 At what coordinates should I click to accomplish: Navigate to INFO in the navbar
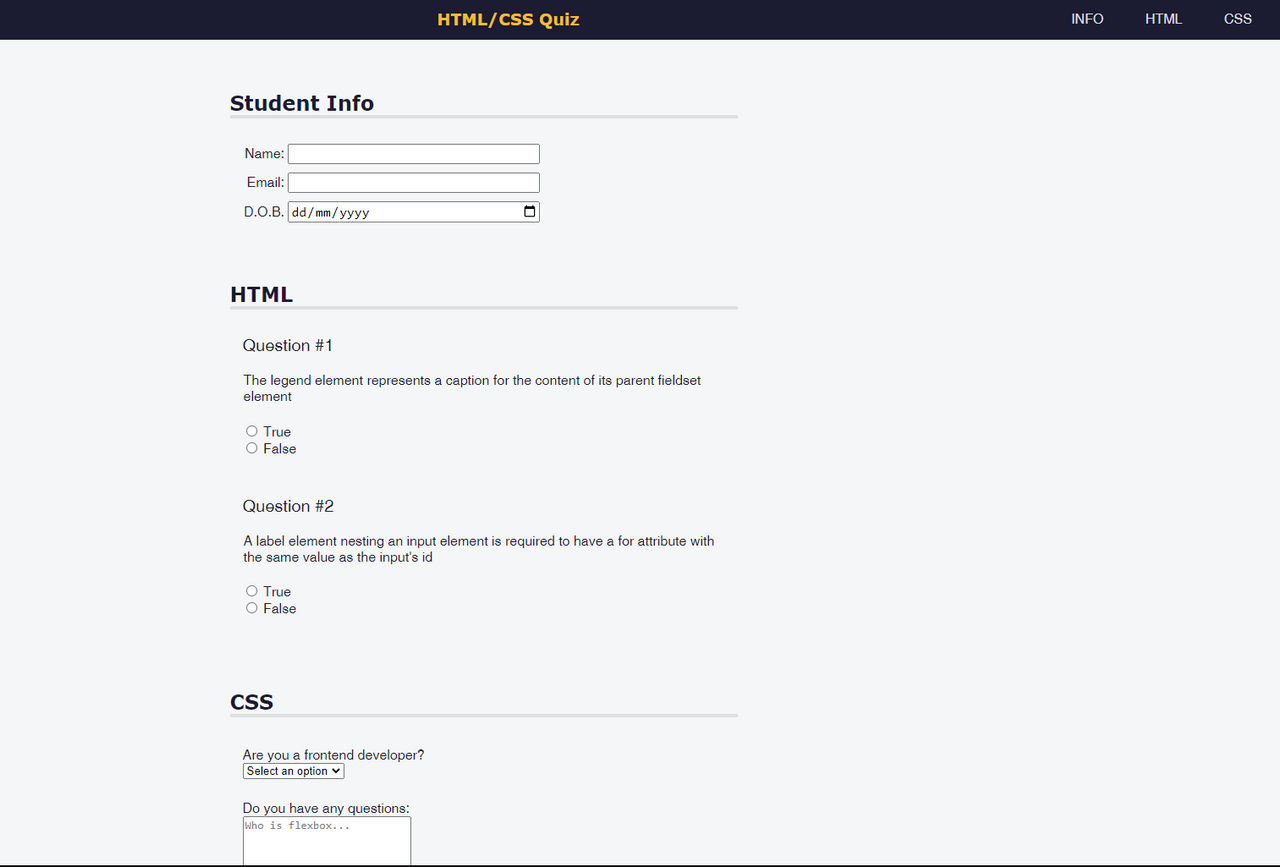(x=1087, y=19)
